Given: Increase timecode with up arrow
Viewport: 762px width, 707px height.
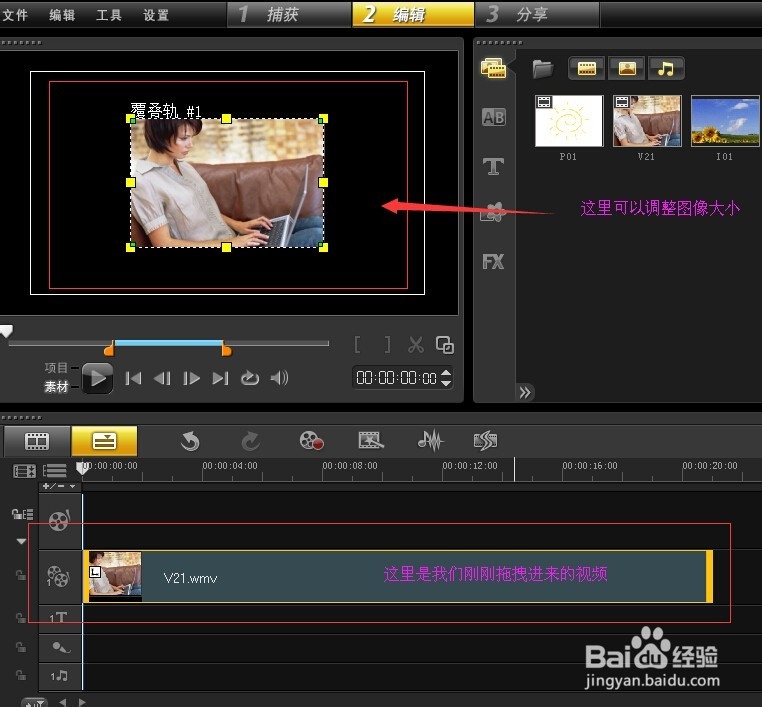Looking at the screenshot, I should click(446, 372).
